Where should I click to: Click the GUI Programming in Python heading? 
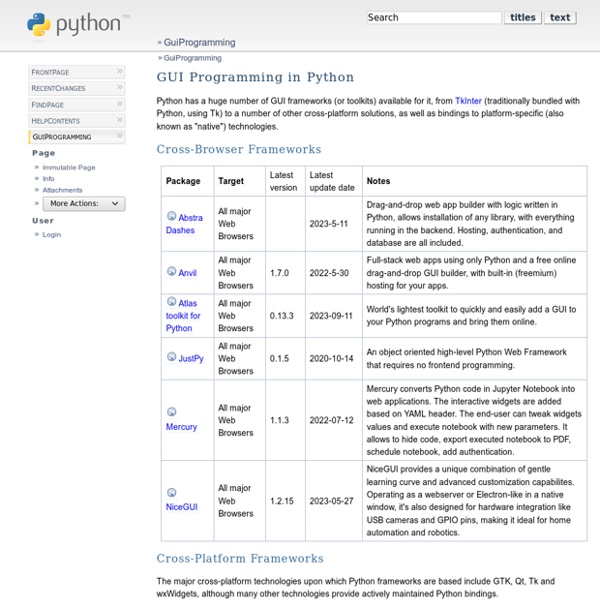point(255,77)
